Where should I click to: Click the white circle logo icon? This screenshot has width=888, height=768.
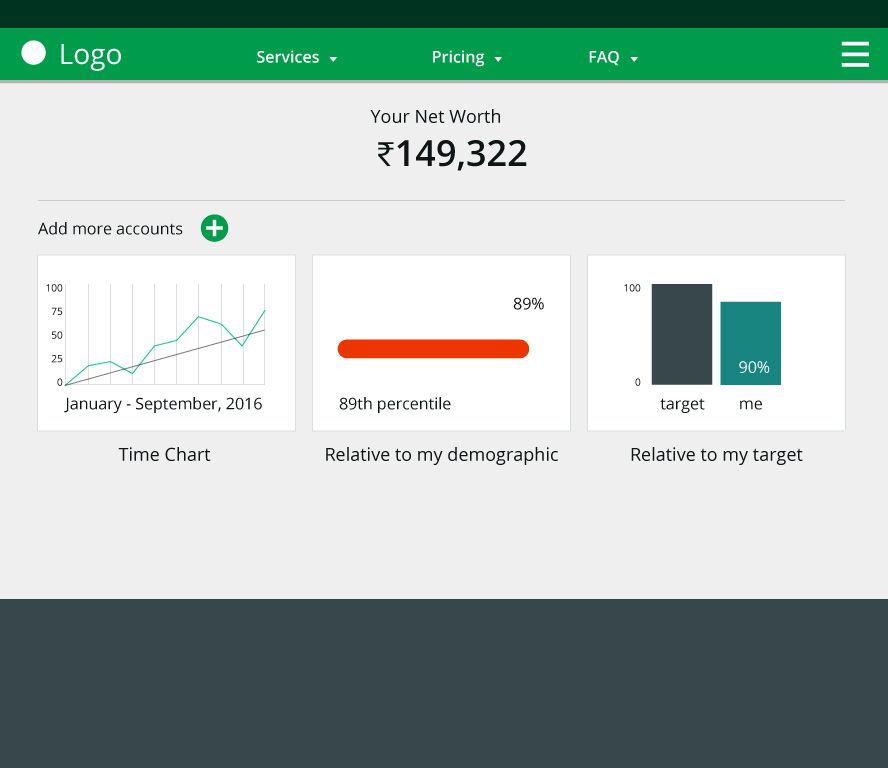(33, 53)
